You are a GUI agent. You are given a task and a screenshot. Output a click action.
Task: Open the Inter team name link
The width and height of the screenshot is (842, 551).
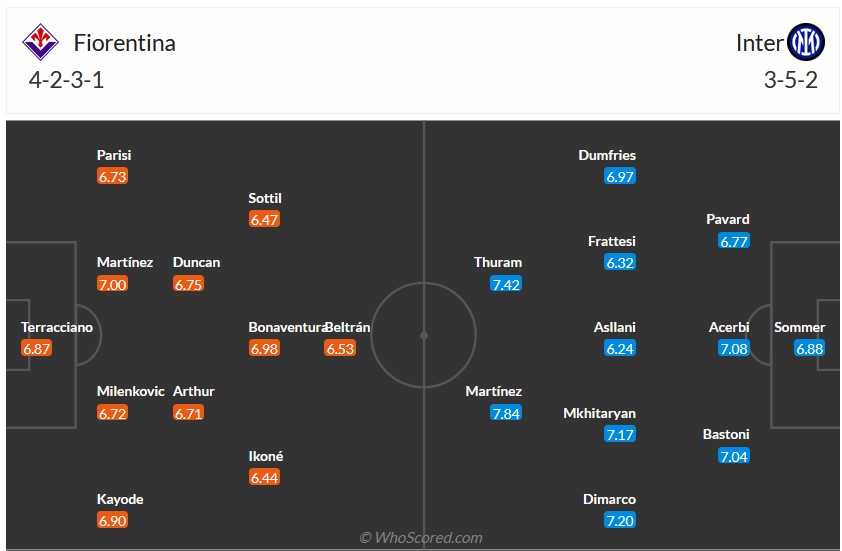pyautogui.click(x=759, y=42)
